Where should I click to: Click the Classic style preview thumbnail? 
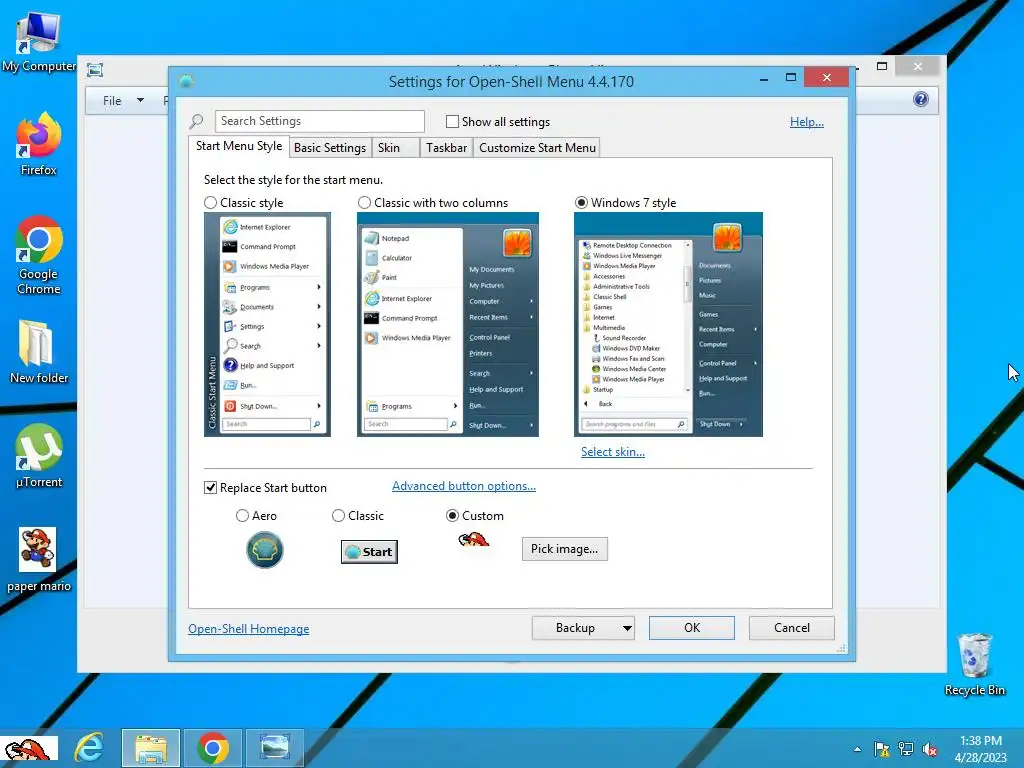pos(267,325)
